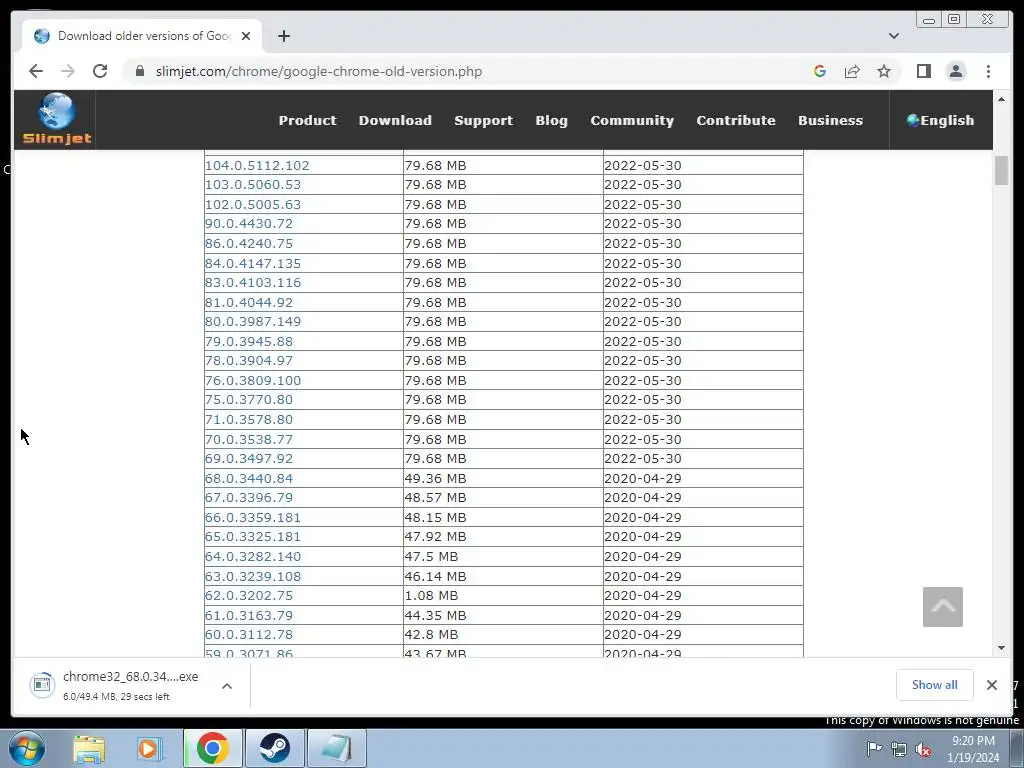Image resolution: width=1024 pixels, height=768 pixels.
Task: Click the forward navigation arrow
Action: point(68,71)
